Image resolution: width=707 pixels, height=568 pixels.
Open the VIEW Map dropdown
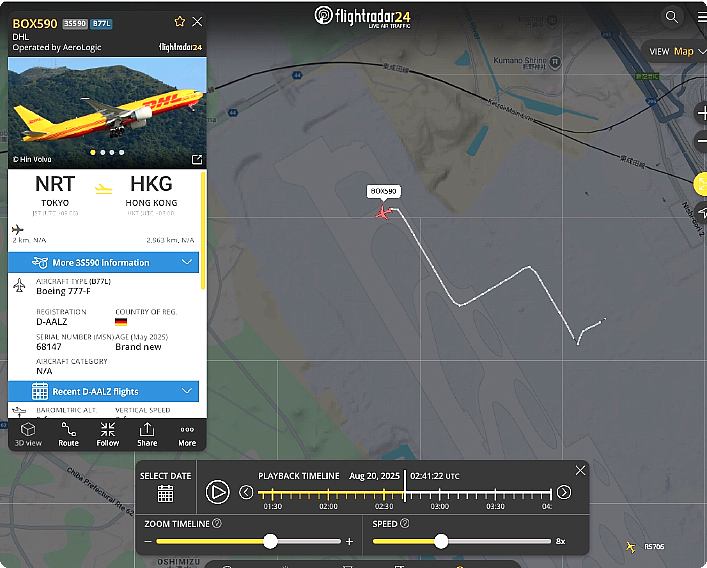(x=676, y=51)
